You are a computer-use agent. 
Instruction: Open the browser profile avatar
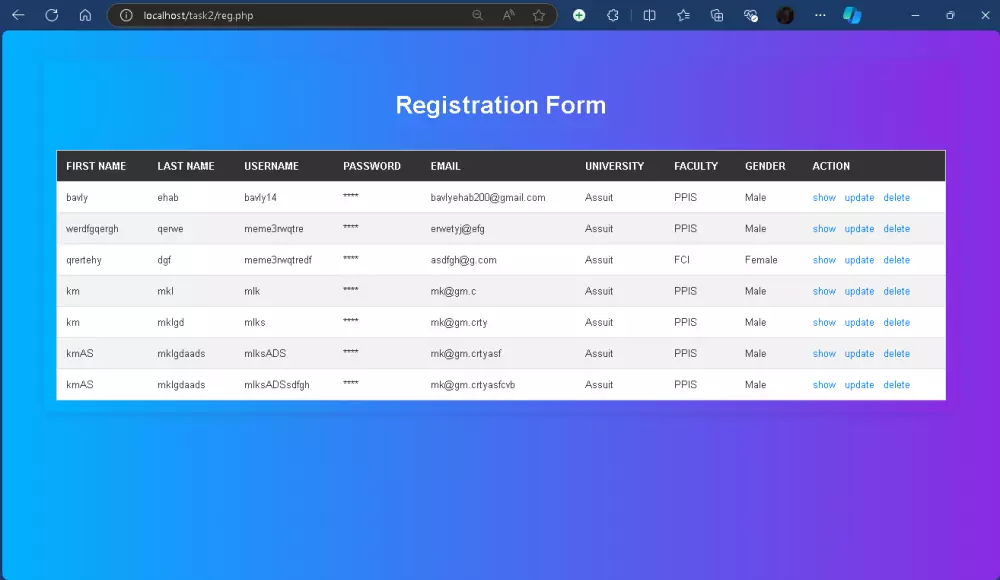(785, 15)
